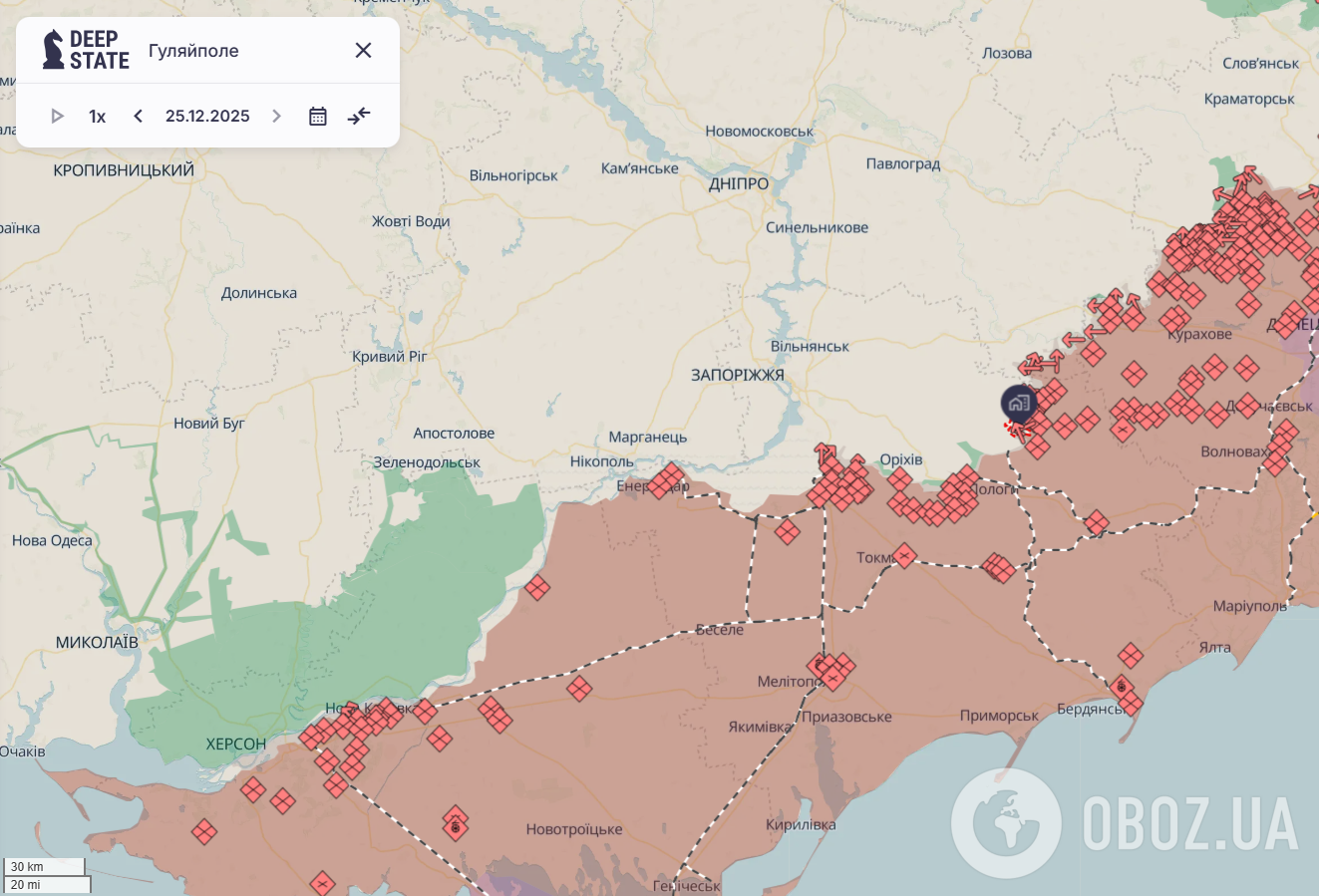Image resolution: width=1319 pixels, height=896 pixels.
Task: Click the ЗАПОРІЖЖЯ city label
Action: (x=738, y=376)
